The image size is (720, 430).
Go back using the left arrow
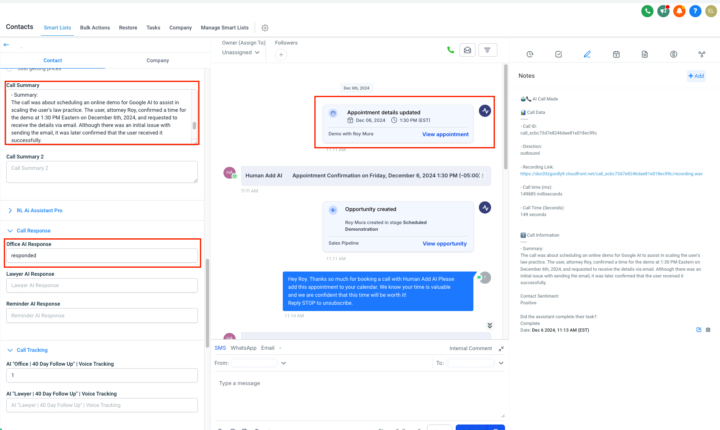click(x=6, y=45)
